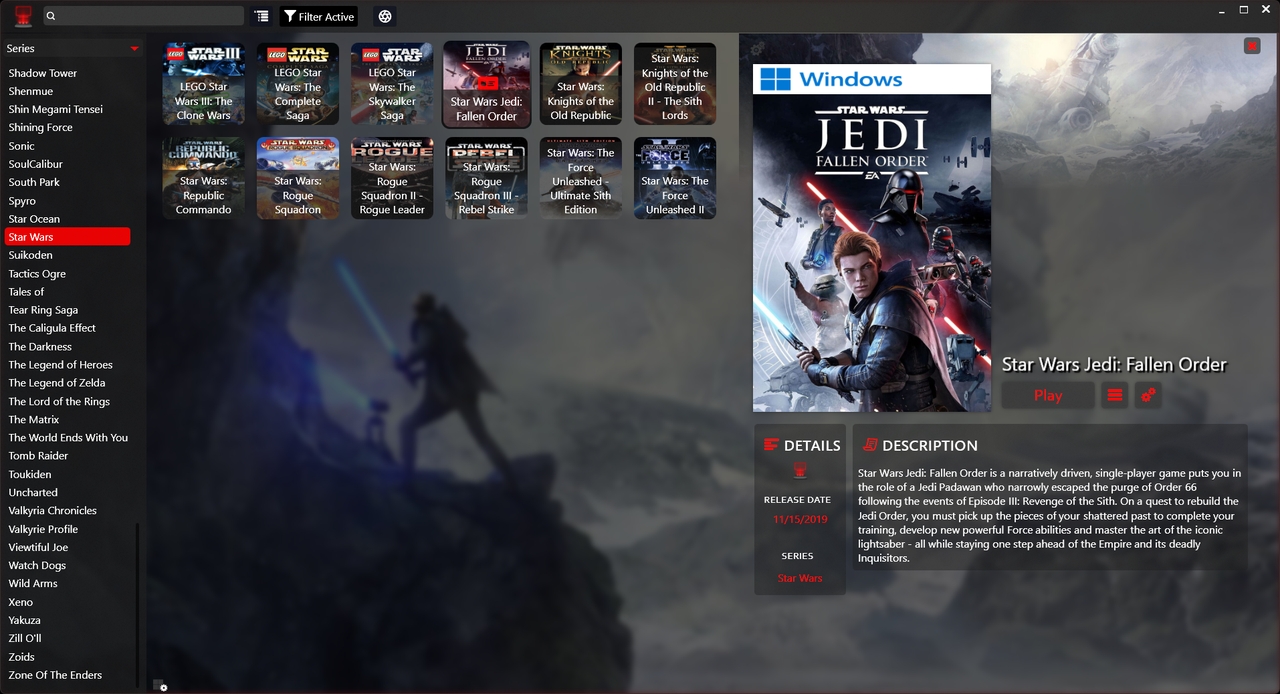Click the 11/15/2019 release date link
The height and width of the screenshot is (694, 1280).
pos(800,520)
